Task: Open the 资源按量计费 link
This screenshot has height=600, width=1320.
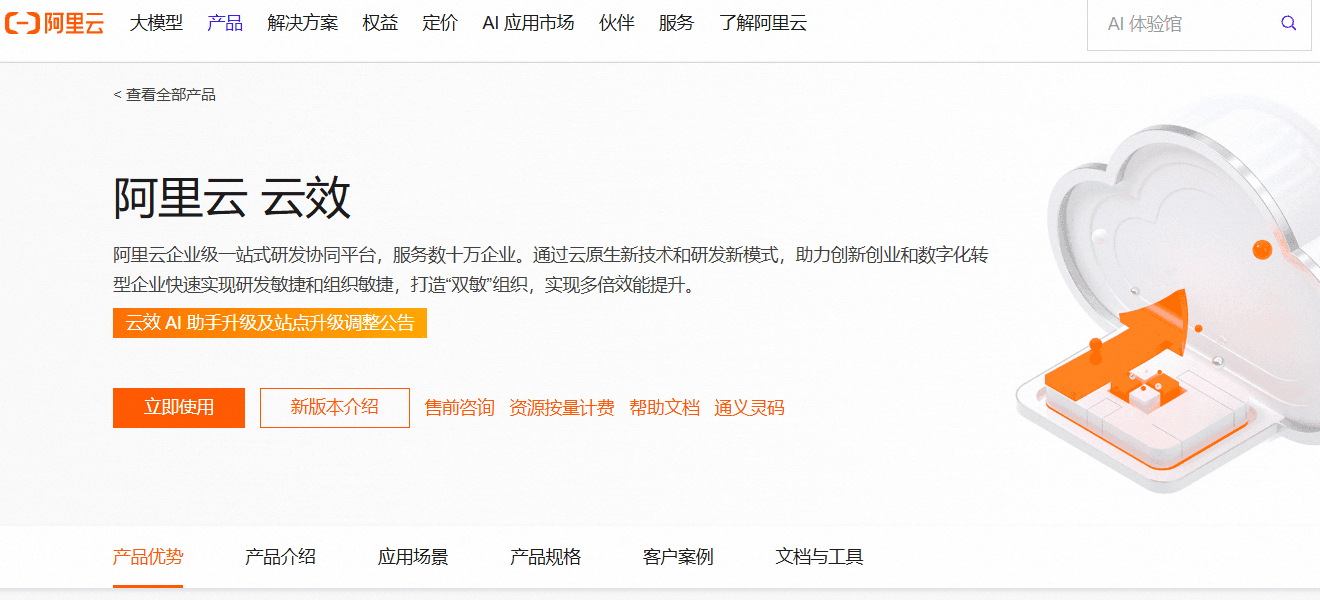Action: pyautogui.click(x=562, y=407)
